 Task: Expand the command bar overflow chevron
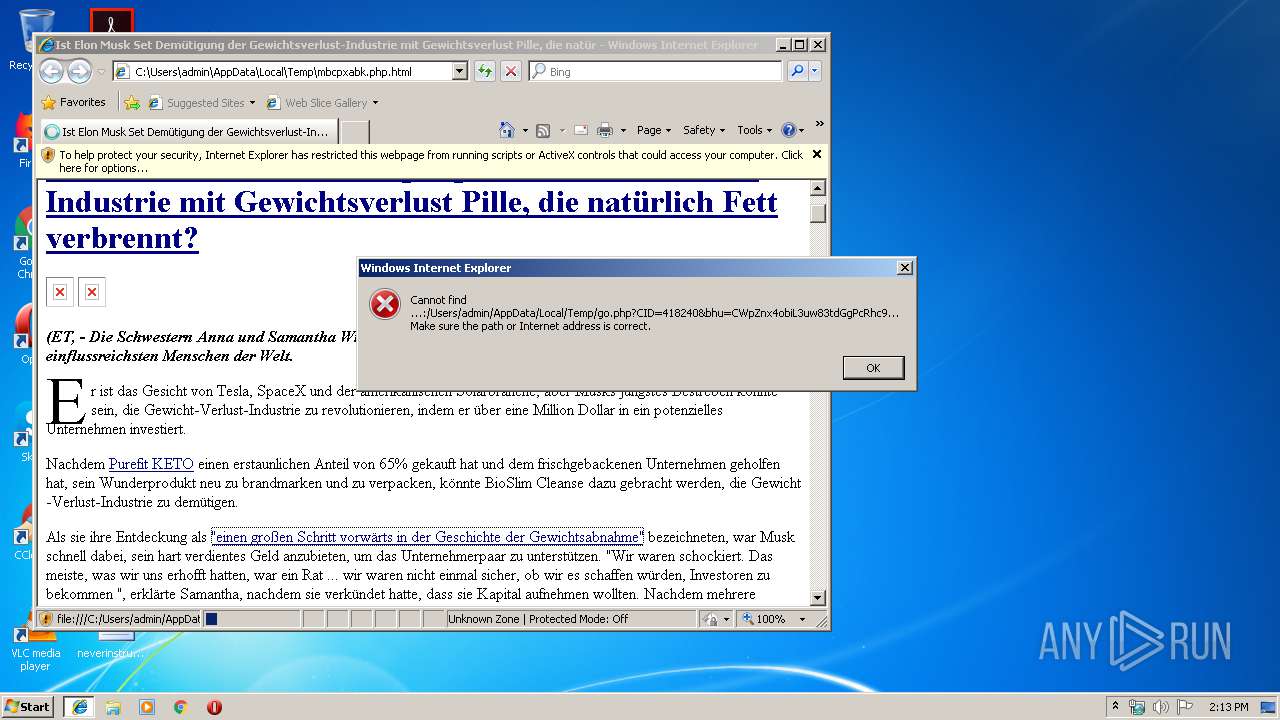pyautogui.click(x=819, y=124)
